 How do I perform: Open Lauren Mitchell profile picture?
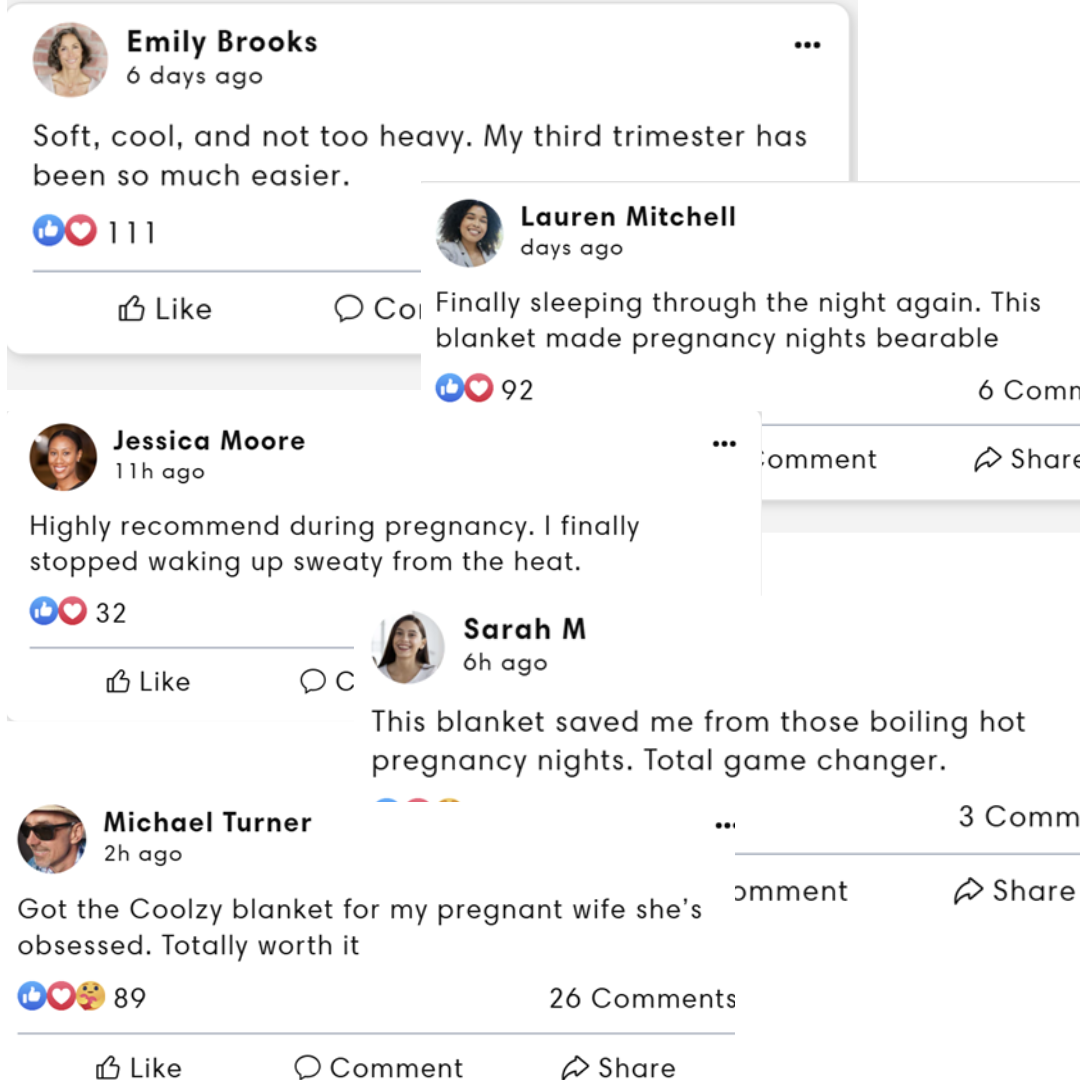[x=470, y=233]
